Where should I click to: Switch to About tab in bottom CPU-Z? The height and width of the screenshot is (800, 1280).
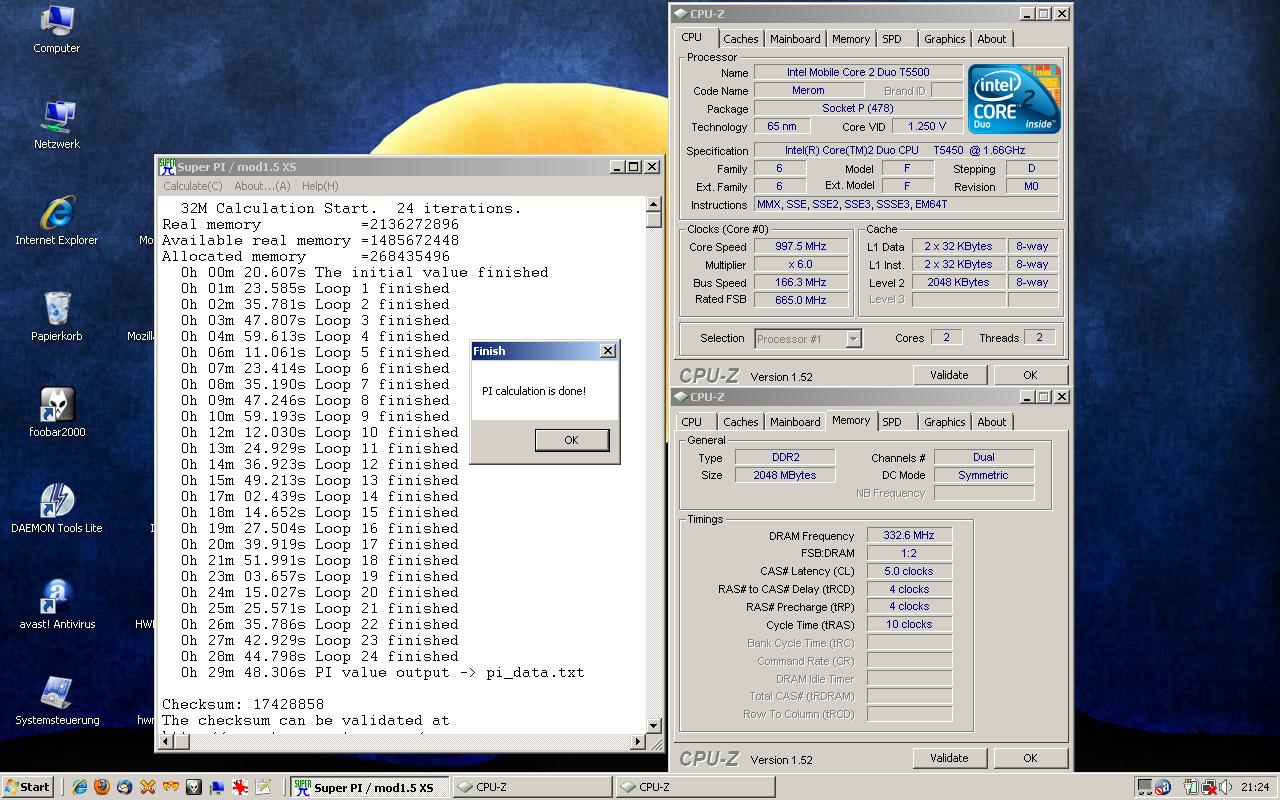point(992,422)
